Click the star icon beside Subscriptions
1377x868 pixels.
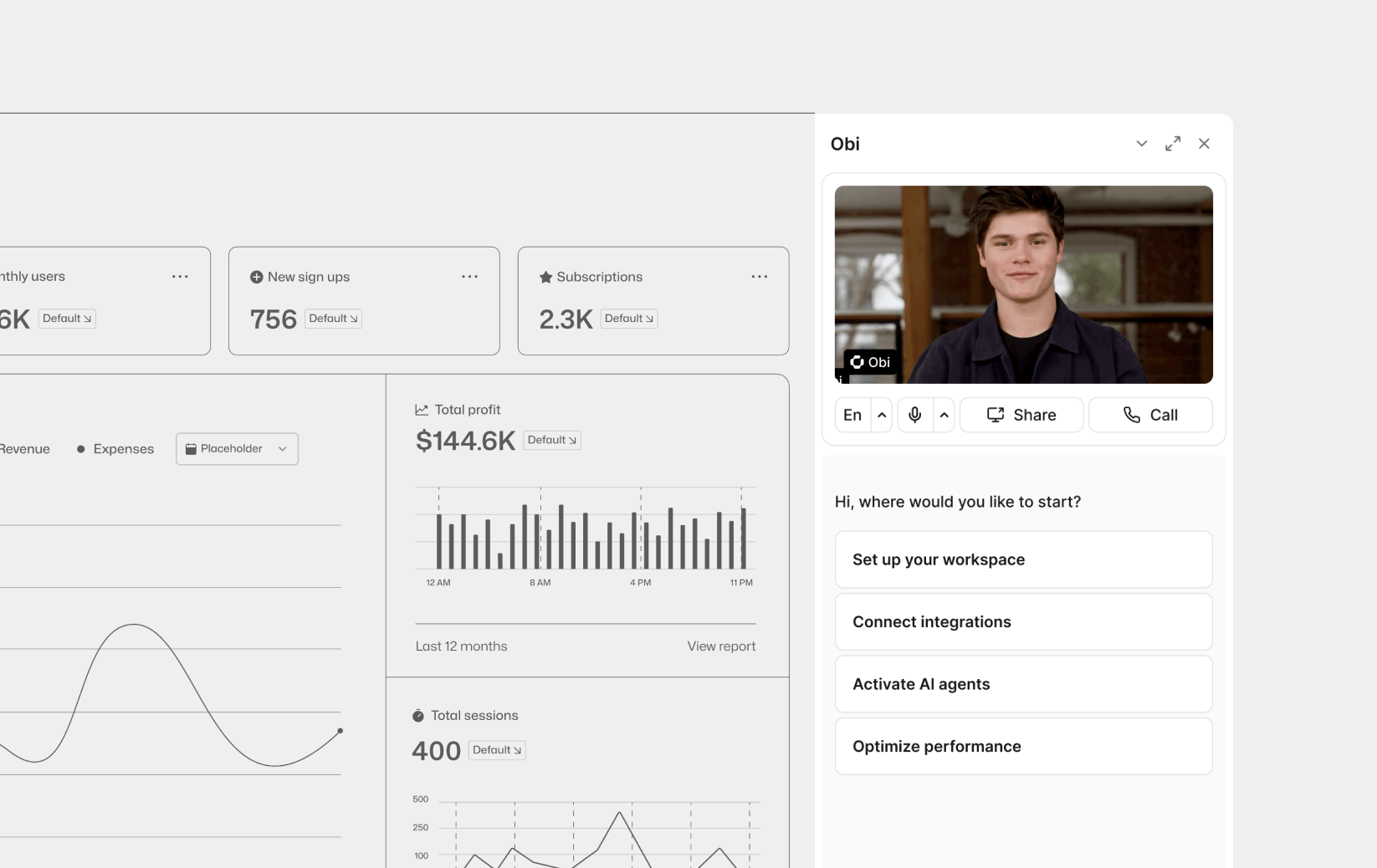(545, 277)
